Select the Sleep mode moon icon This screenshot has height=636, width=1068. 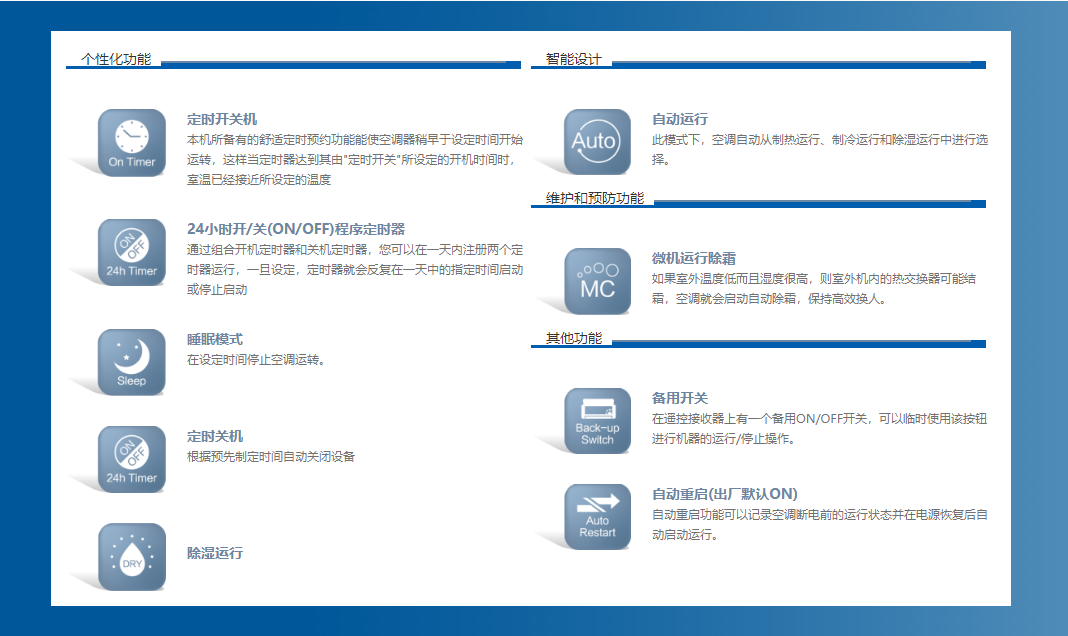[x=131, y=362]
